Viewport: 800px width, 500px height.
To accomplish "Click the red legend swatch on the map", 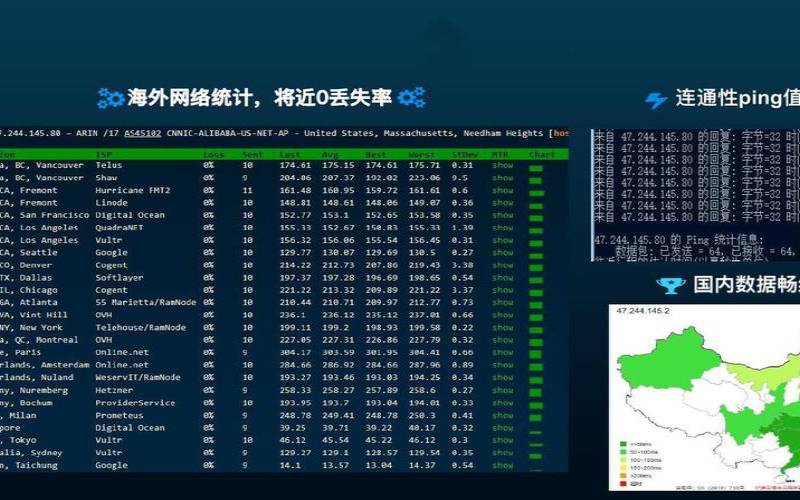I will [623, 483].
